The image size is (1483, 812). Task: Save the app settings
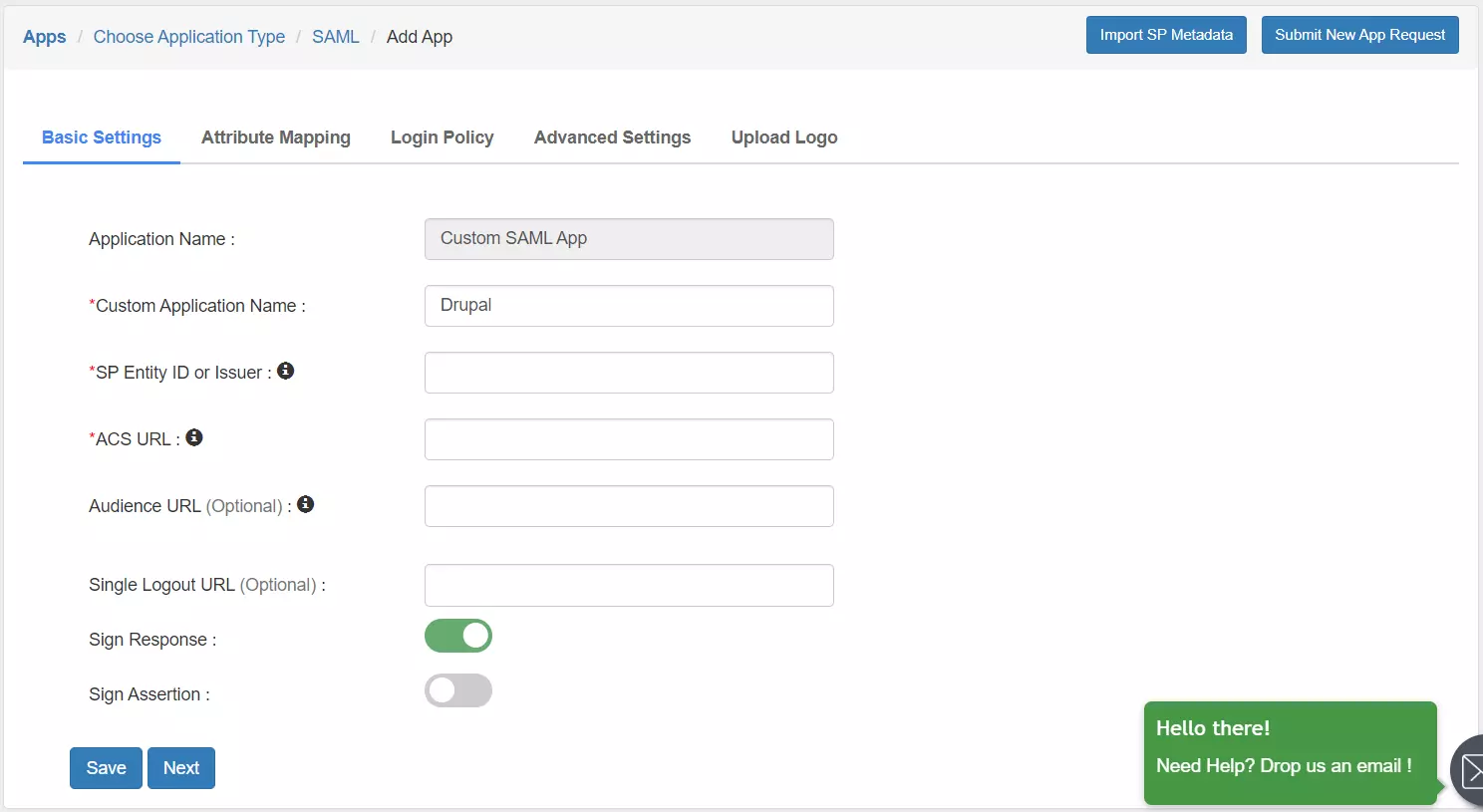click(x=106, y=768)
